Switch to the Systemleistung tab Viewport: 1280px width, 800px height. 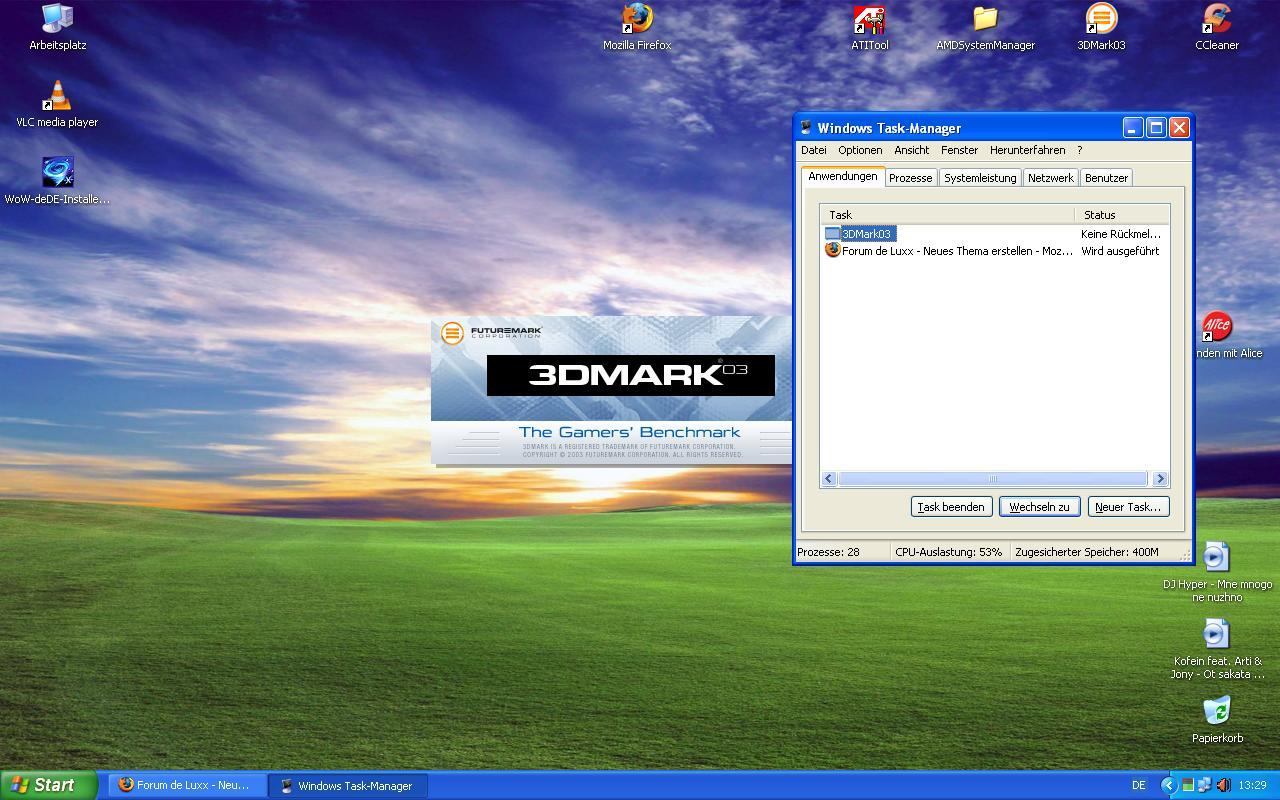[980, 178]
